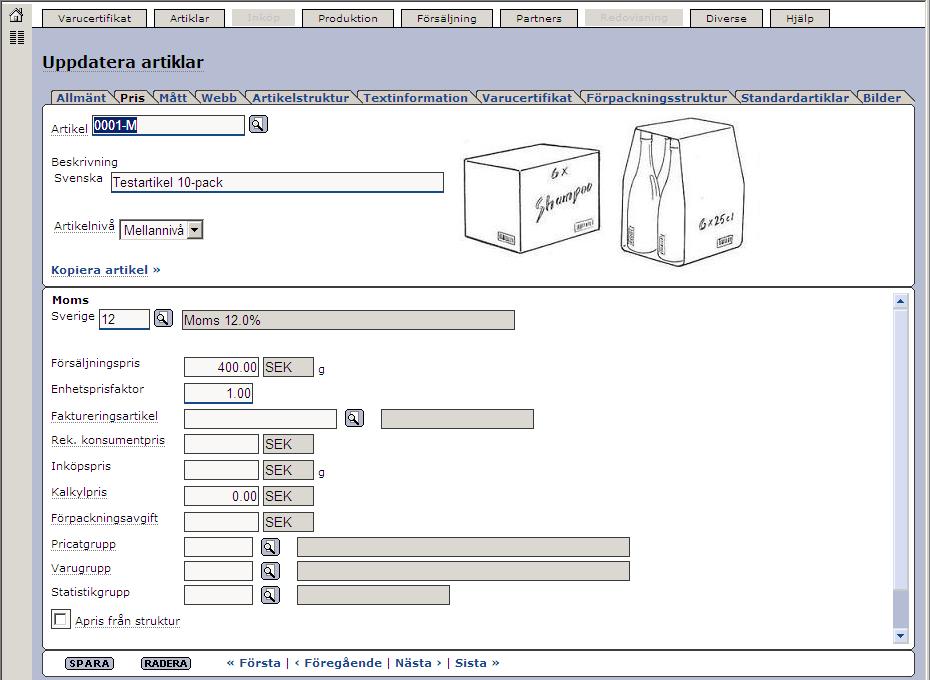Open Statistikgrupp lookup magnifier
Screen dimensions: 930x680
[270, 595]
